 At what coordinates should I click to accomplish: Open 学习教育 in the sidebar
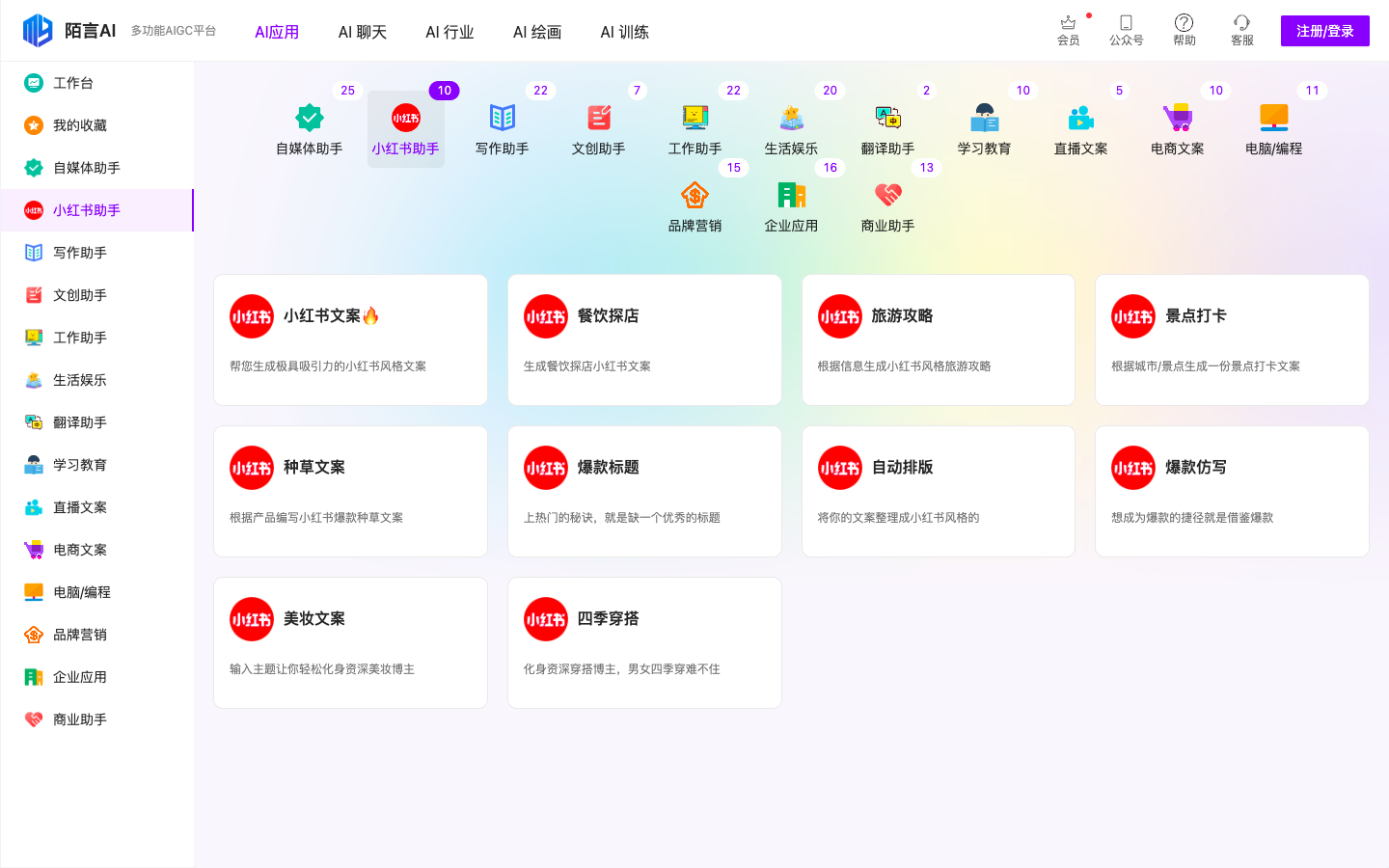coord(96,465)
